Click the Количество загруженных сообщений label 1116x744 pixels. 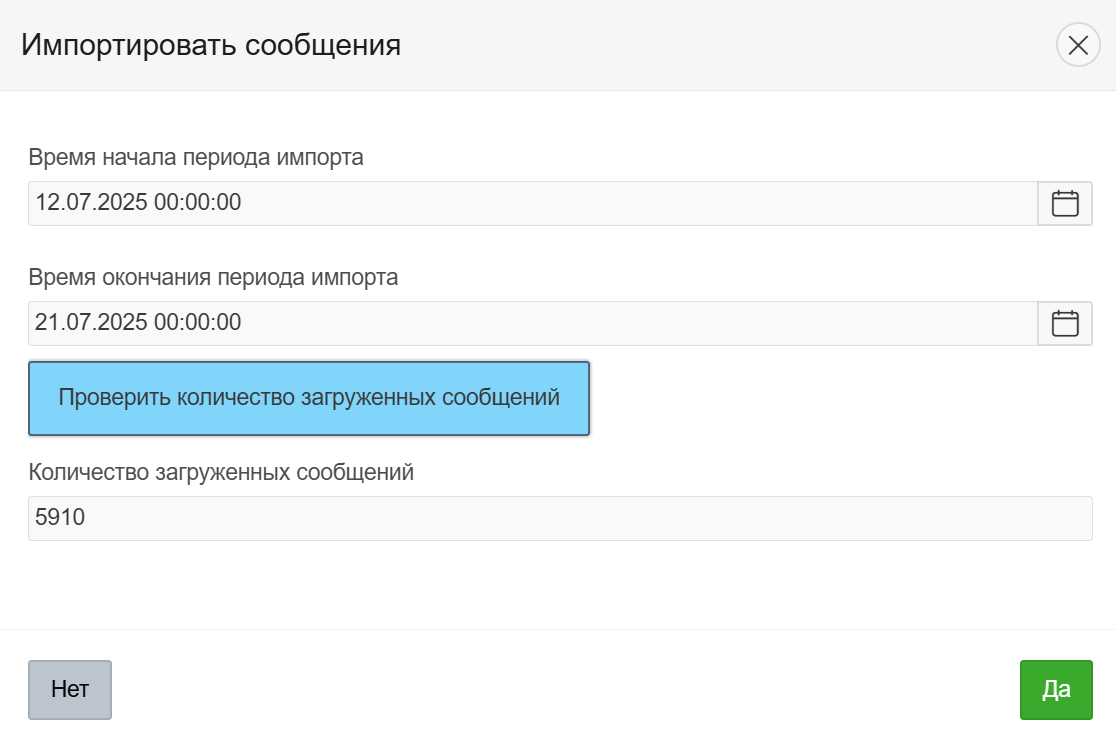pyautogui.click(x=221, y=472)
